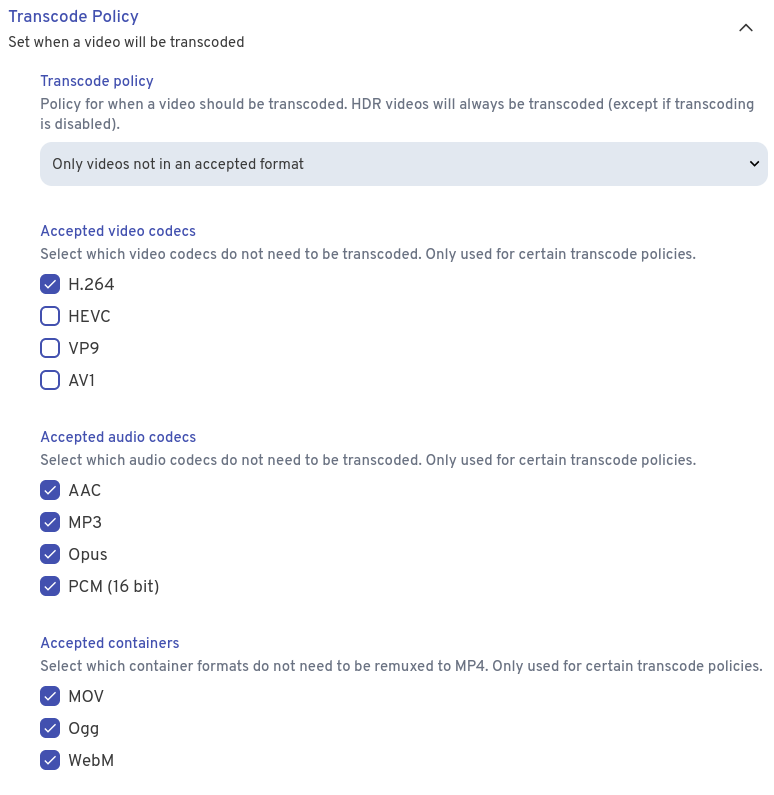Click 'Set when a video will be transcoded' subtitle
The height and width of the screenshot is (795, 774).
(126, 42)
